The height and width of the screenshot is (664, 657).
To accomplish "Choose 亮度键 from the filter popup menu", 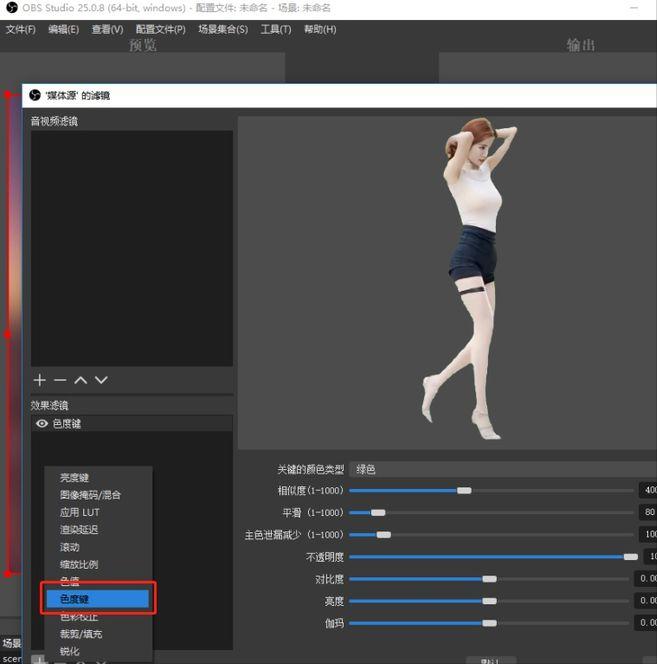I will click(74, 477).
